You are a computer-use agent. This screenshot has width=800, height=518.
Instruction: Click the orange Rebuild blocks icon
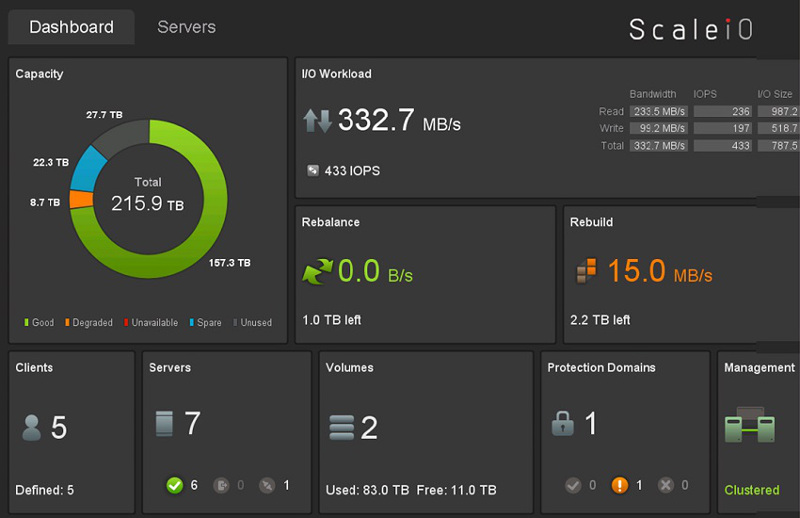(x=586, y=271)
